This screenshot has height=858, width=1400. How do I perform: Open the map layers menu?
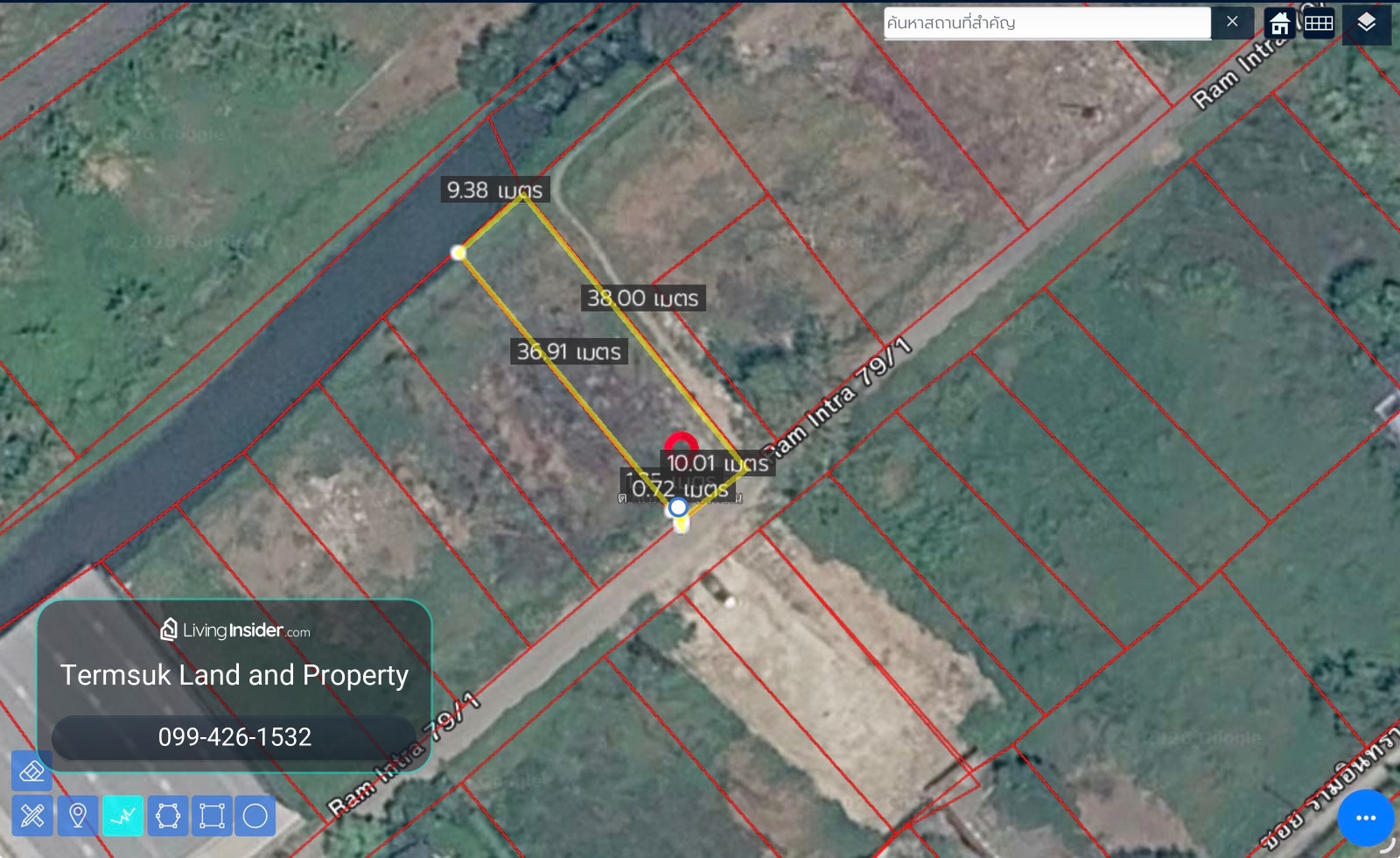(x=1367, y=23)
